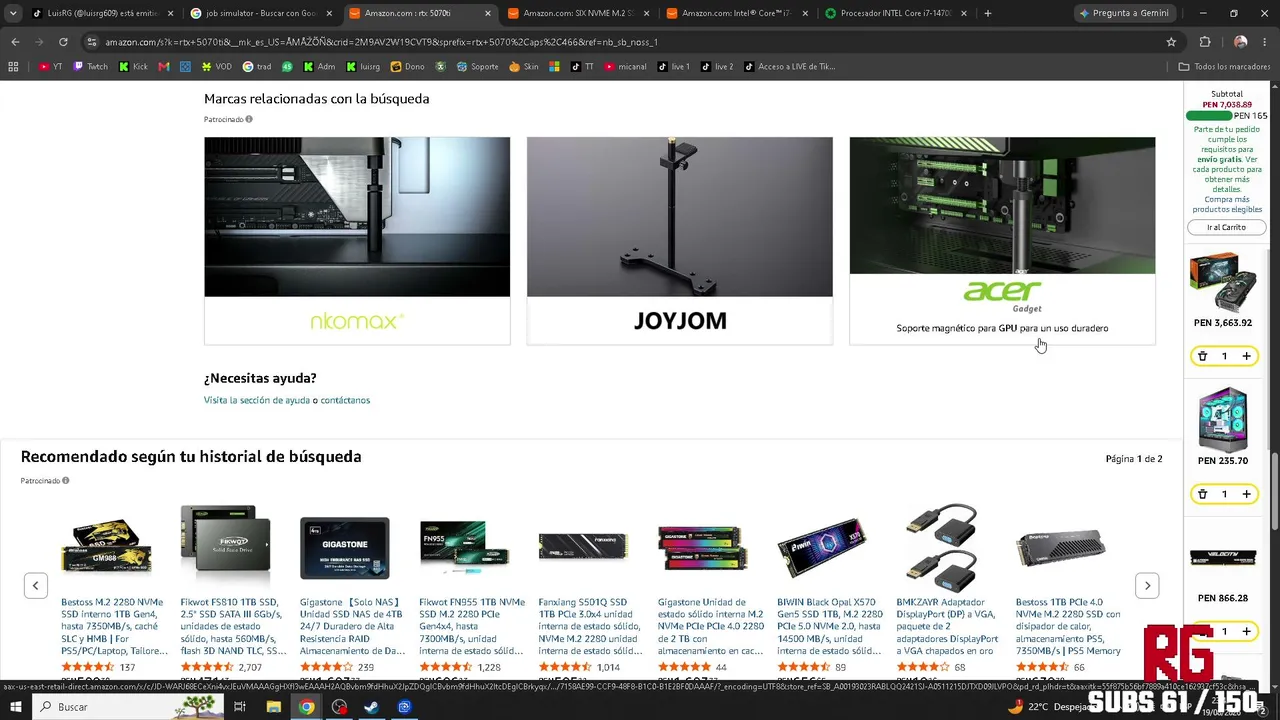Go back with the browser back arrow
The image size is (1280, 720).
pos(15,42)
